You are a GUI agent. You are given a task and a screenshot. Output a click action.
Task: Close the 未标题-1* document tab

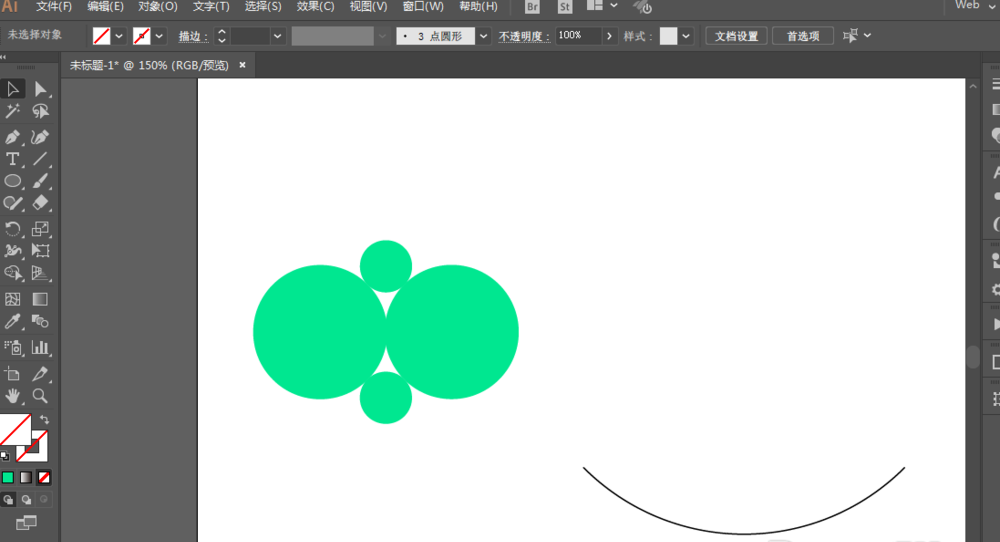click(242, 65)
